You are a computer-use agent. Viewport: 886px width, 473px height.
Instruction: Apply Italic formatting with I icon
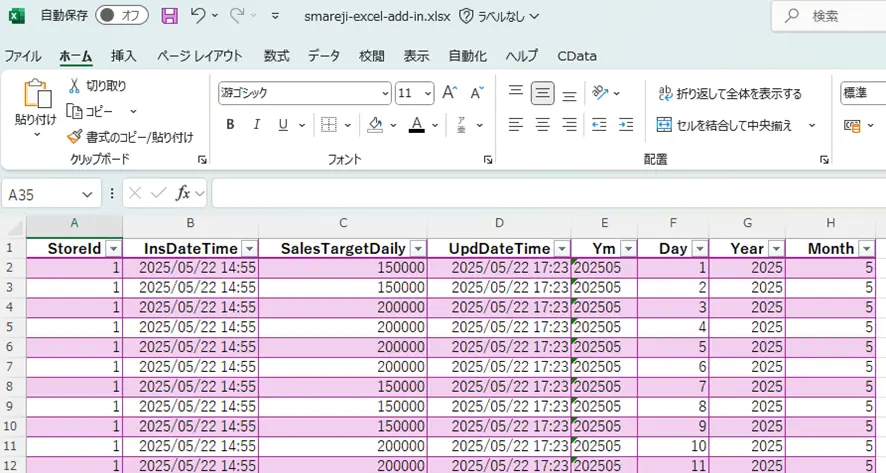[x=256, y=125]
